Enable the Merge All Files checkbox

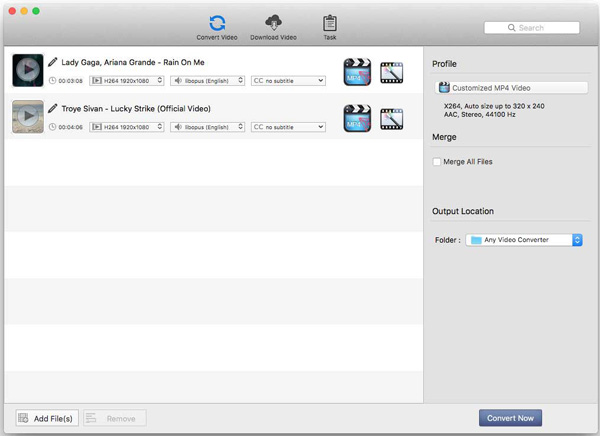(x=437, y=162)
